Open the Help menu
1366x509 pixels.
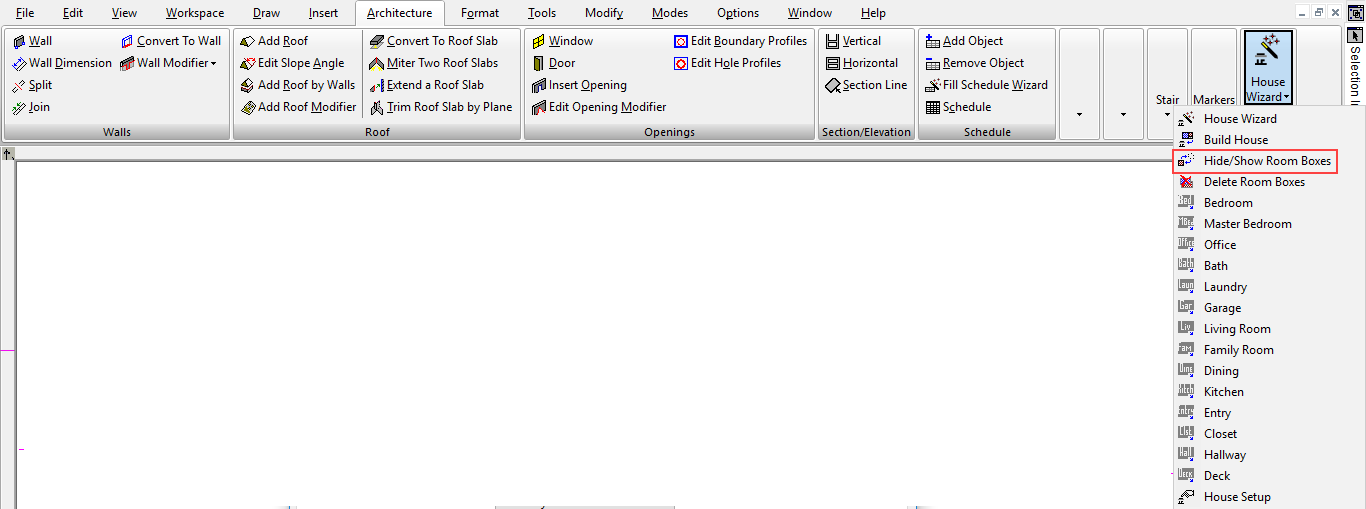[x=873, y=13]
